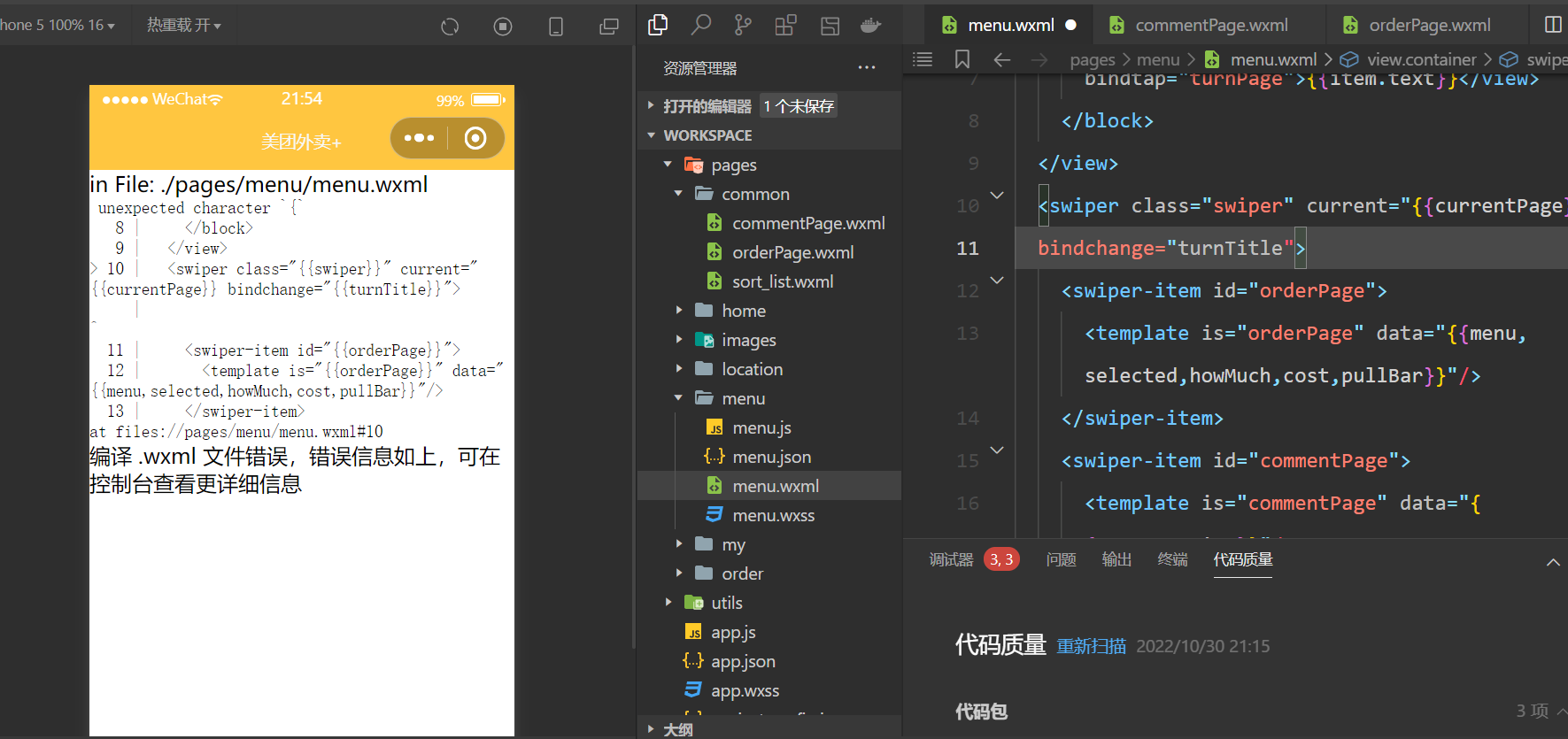Select the 代码质量 panel tab
Screen dimensions: 1568x739
pos(1243,559)
